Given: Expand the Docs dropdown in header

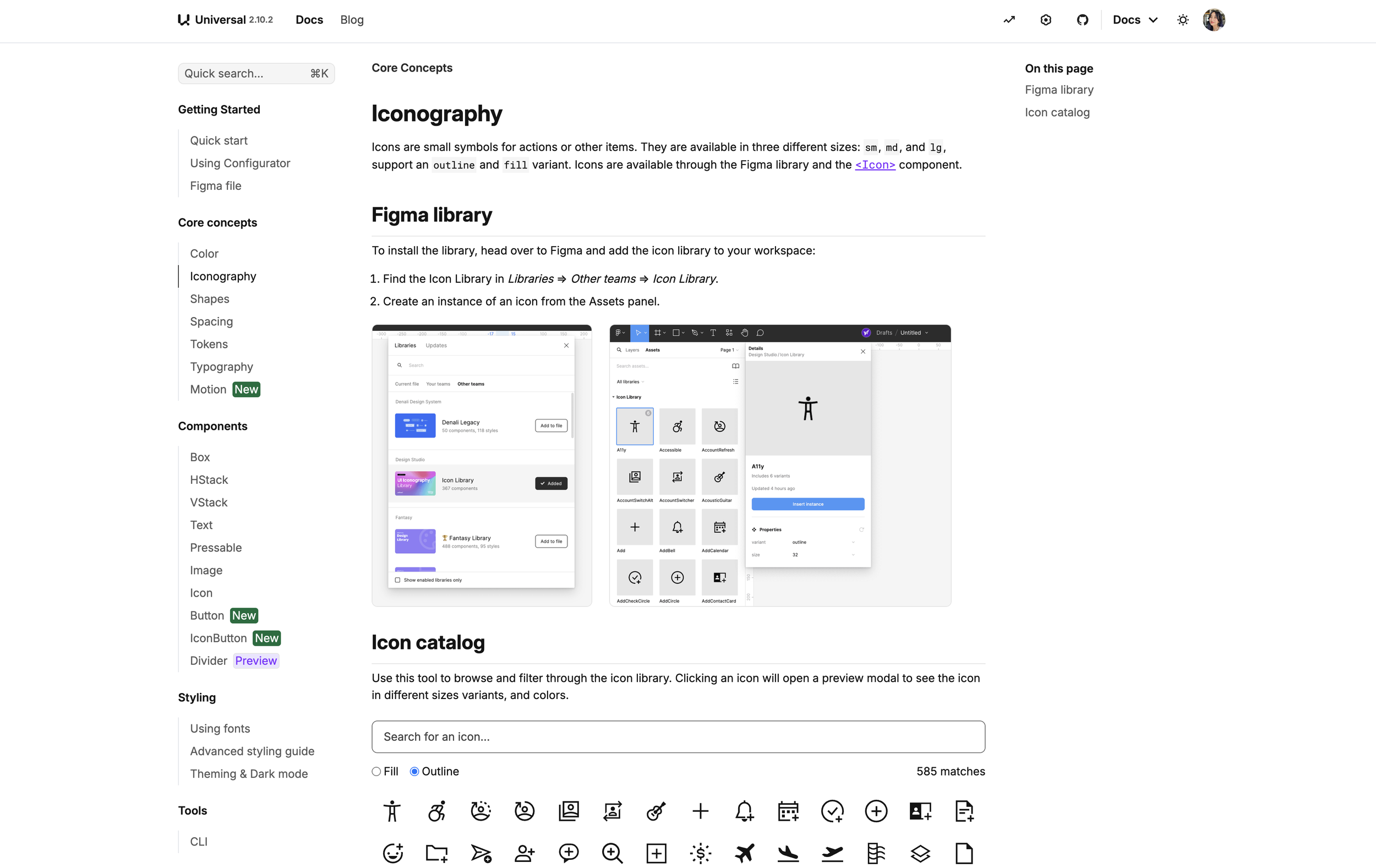Looking at the screenshot, I should [1135, 20].
